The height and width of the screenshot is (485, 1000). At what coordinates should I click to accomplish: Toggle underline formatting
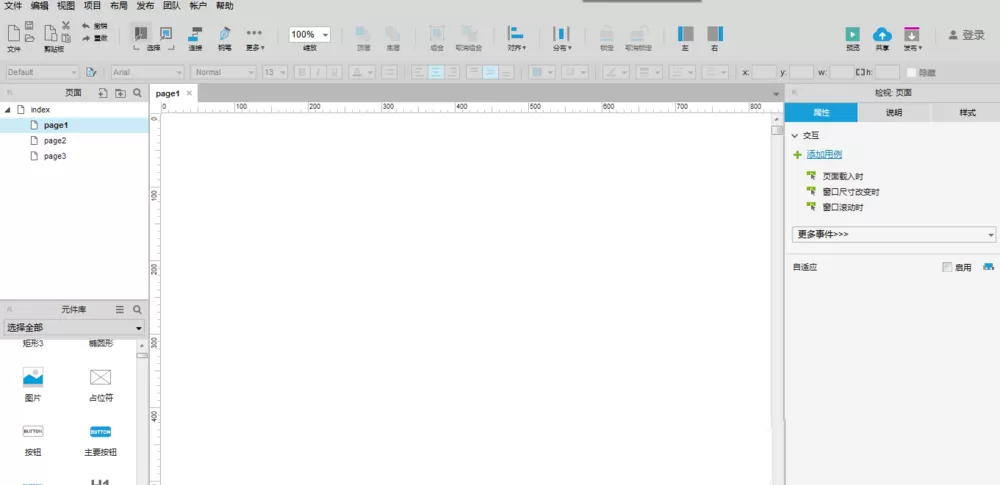pyautogui.click(x=335, y=72)
